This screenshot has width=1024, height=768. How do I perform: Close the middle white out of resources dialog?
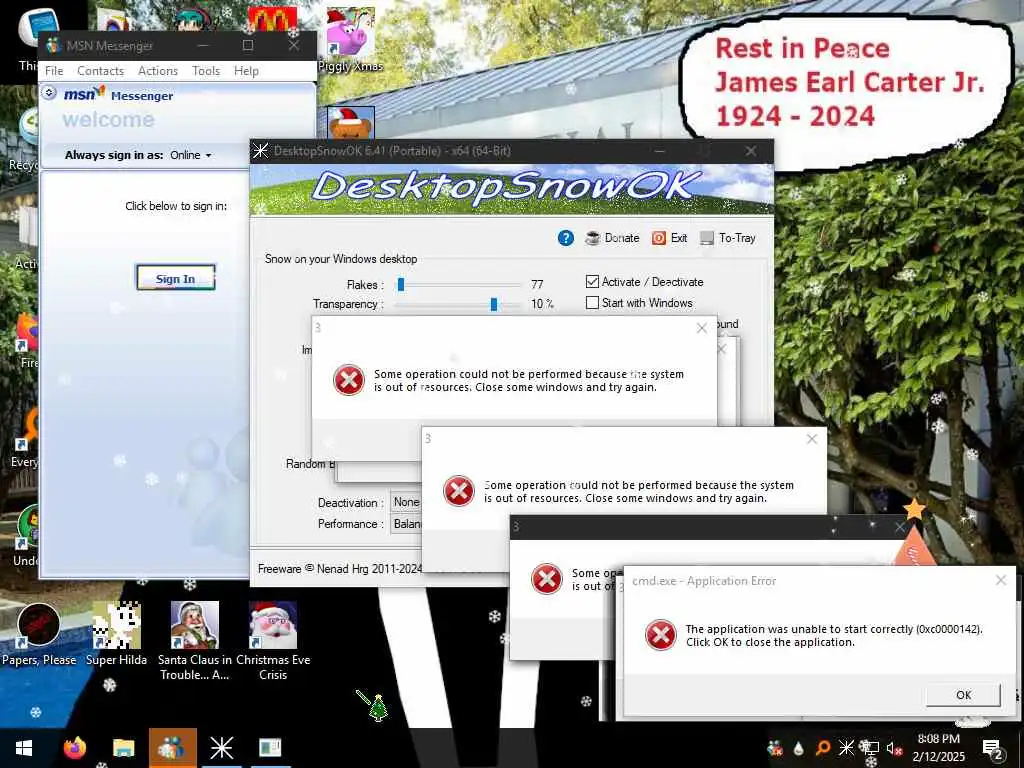tap(812, 439)
